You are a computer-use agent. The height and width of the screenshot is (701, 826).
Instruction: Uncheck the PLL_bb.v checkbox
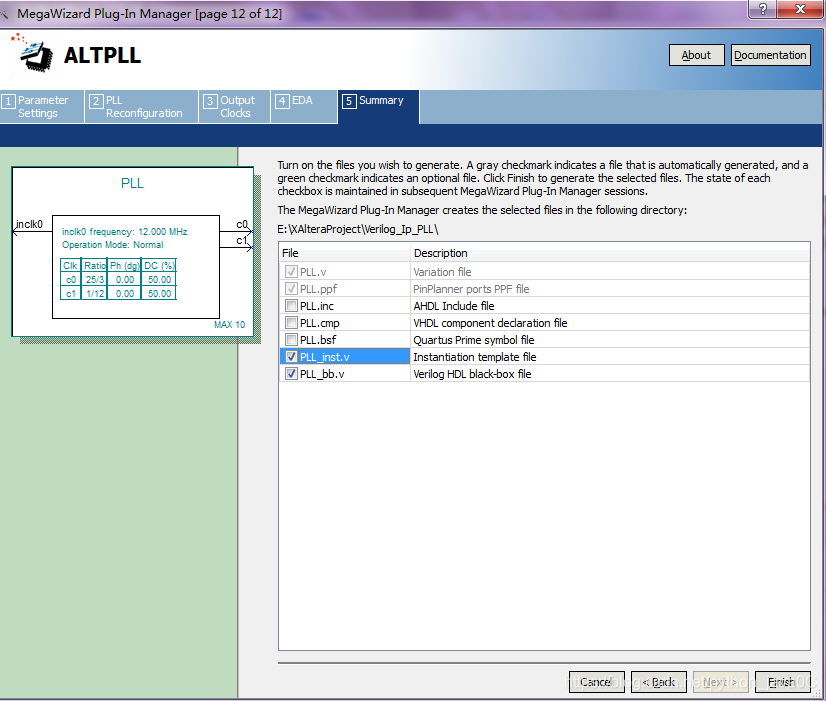coord(291,373)
